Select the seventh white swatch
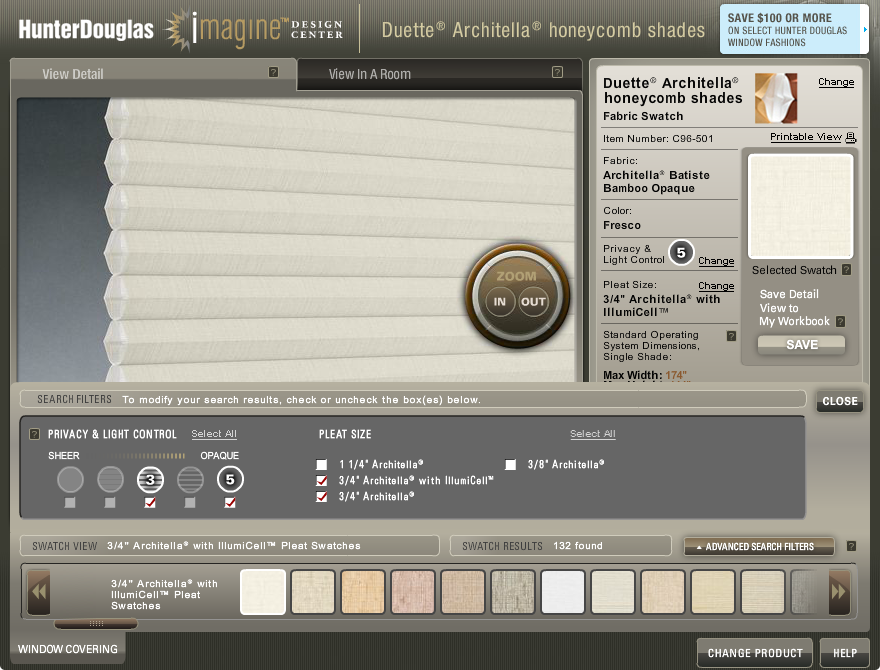The height and width of the screenshot is (670, 880). point(563,592)
